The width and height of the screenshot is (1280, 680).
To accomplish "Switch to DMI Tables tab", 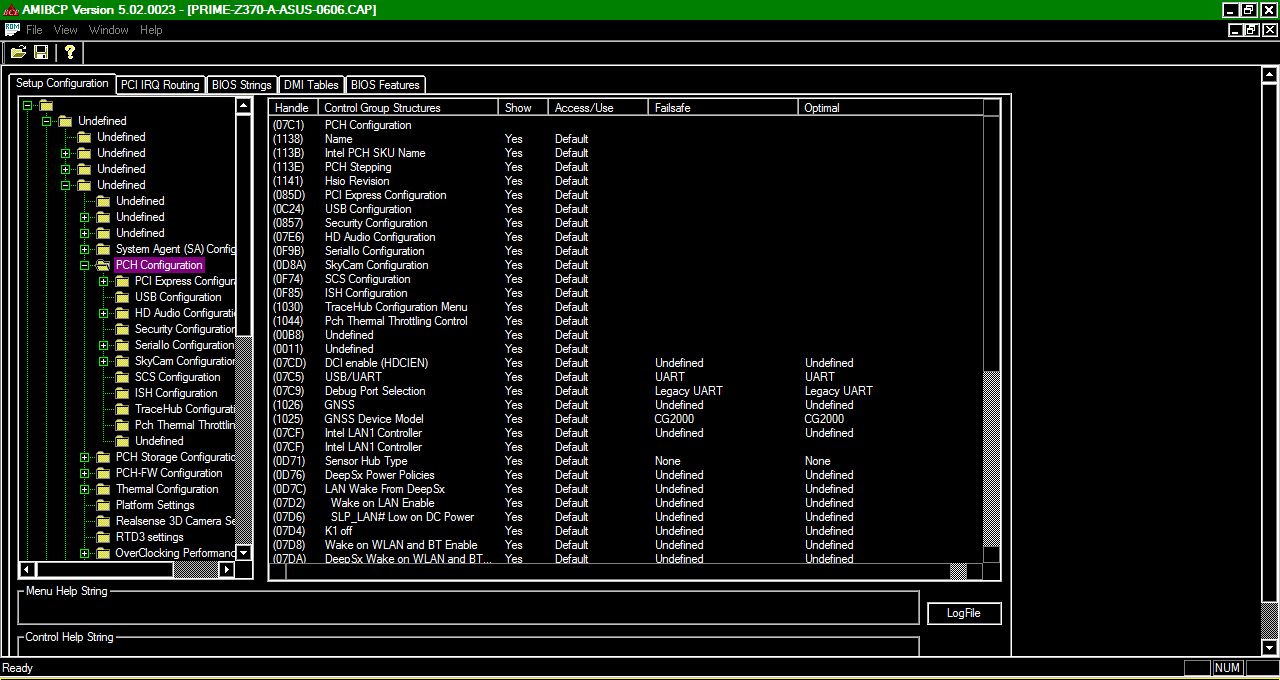I will [310, 85].
